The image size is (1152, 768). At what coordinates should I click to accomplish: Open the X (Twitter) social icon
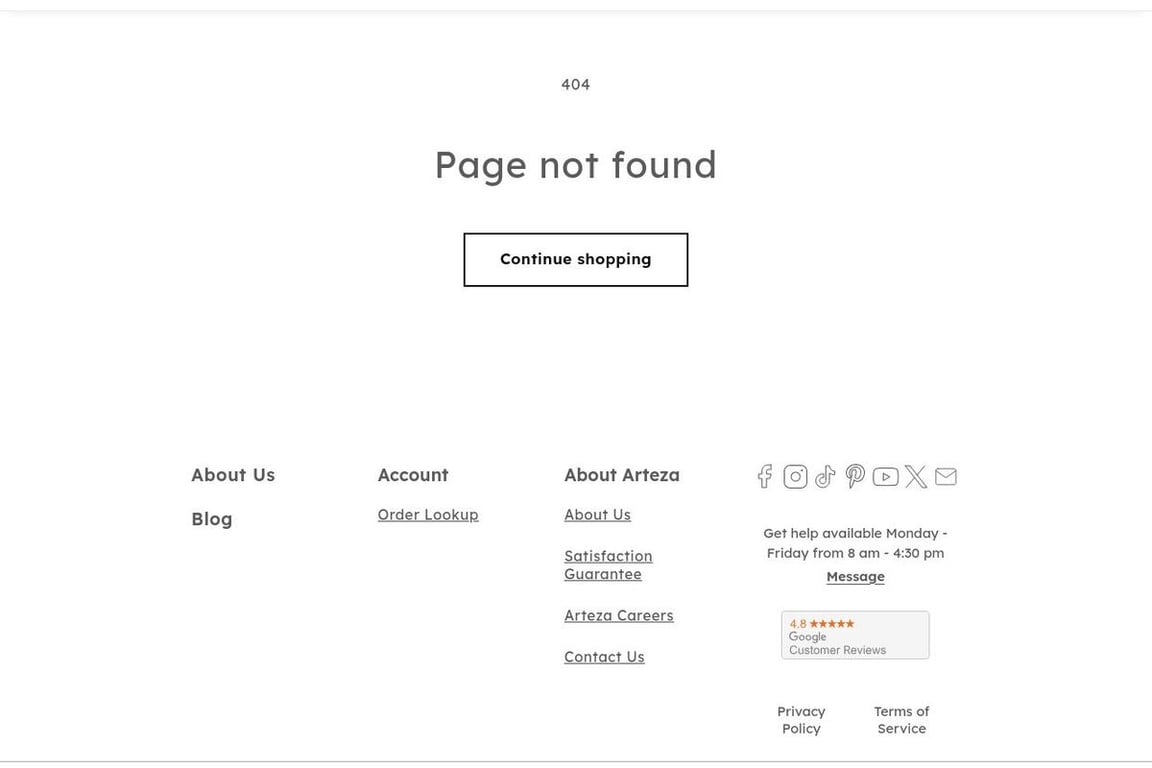[915, 476]
